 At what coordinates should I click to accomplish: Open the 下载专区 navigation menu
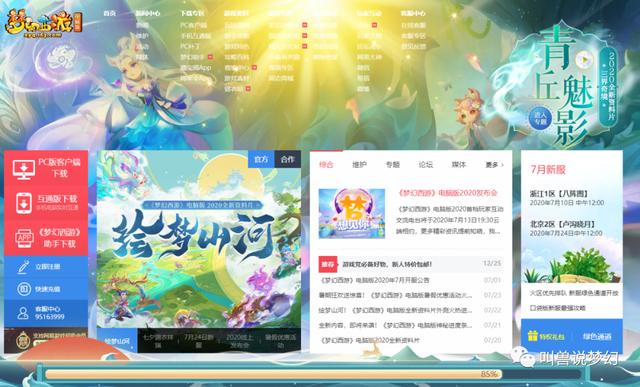tap(192, 13)
